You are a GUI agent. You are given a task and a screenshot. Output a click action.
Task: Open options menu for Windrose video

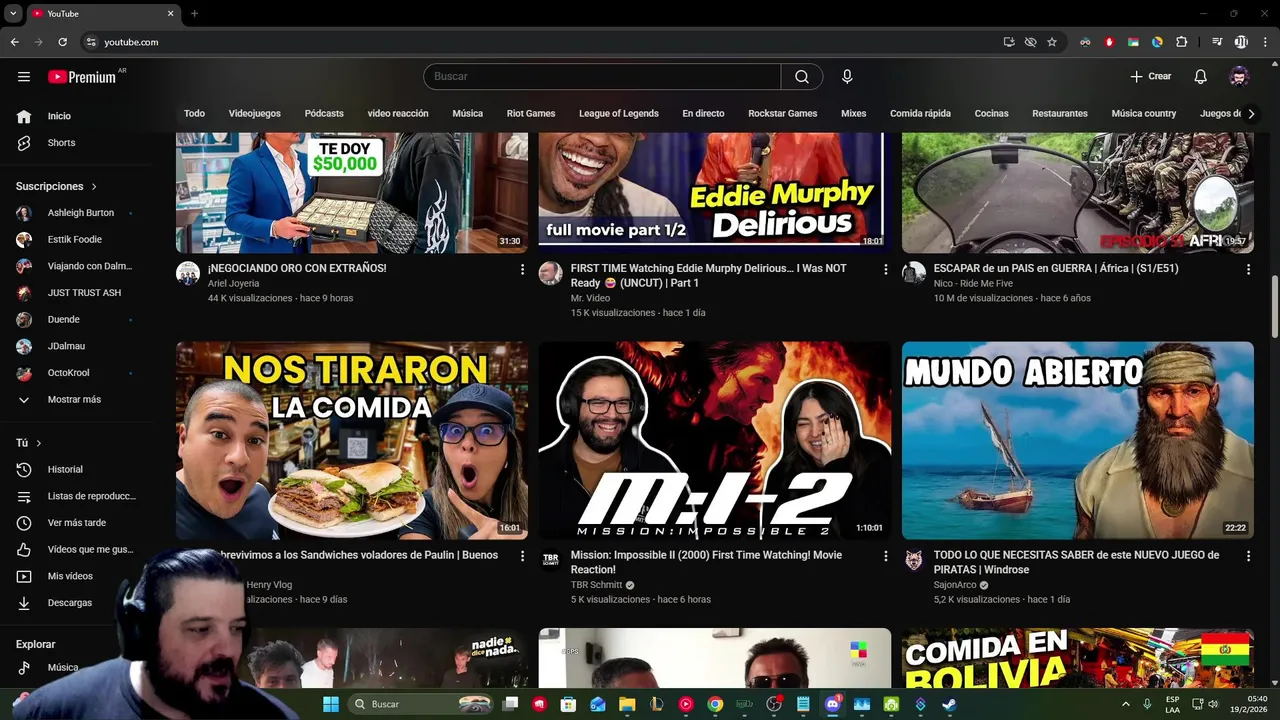[x=1248, y=555]
